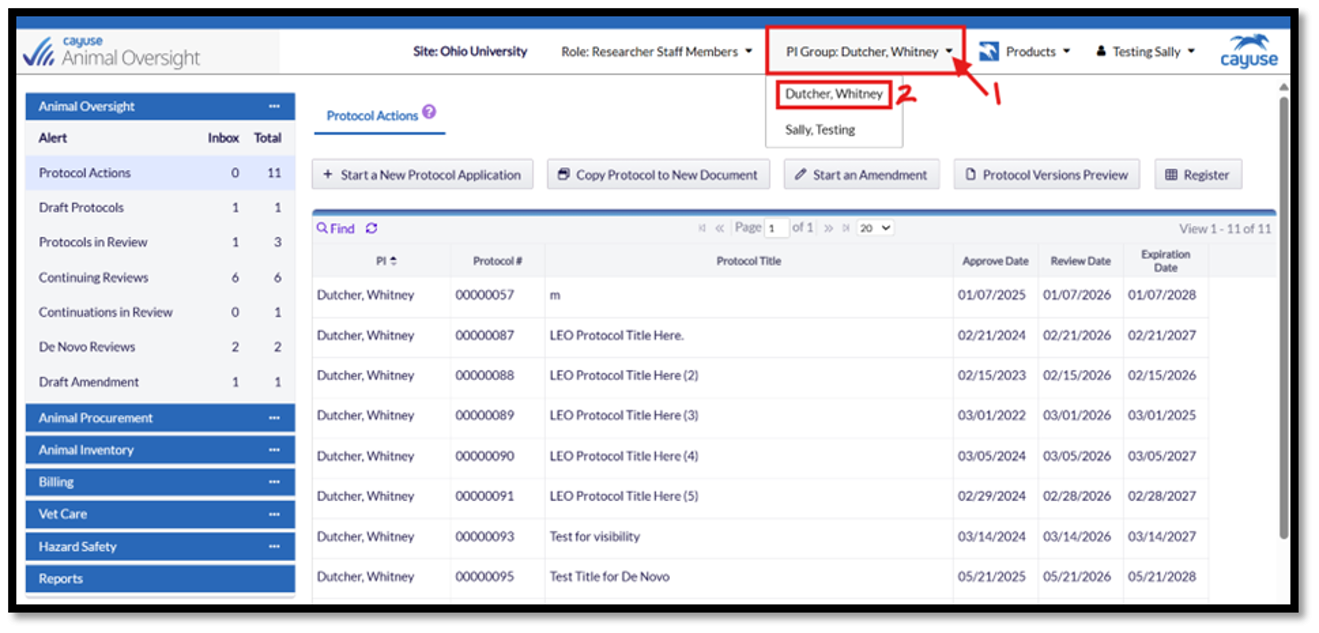
Task: Click the ellipsis icon on Vet Care header
Action: (274, 514)
